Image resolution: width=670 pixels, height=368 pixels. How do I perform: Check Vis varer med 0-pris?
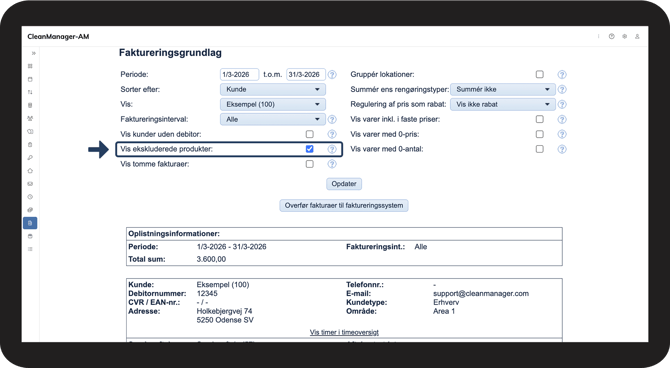pyautogui.click(x=540, y=134)
